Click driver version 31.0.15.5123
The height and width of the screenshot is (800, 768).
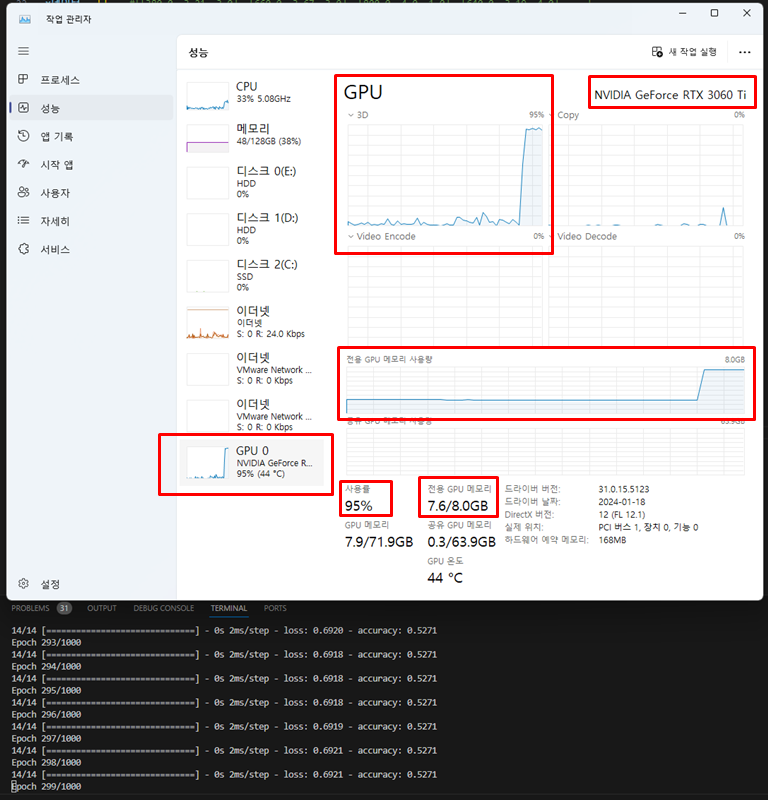tap(624, 489)
